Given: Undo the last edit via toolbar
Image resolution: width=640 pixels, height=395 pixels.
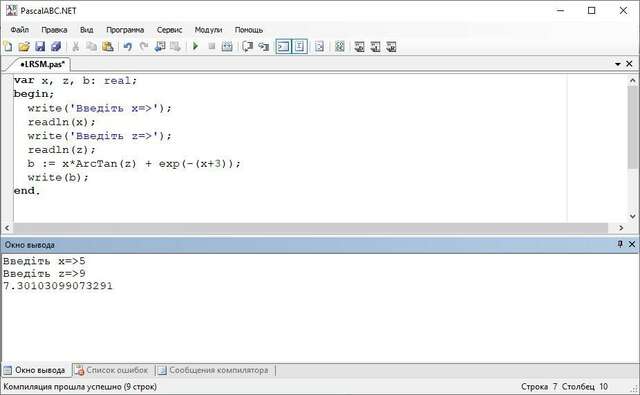Looking at the screenshot, I should click(128, 47).
